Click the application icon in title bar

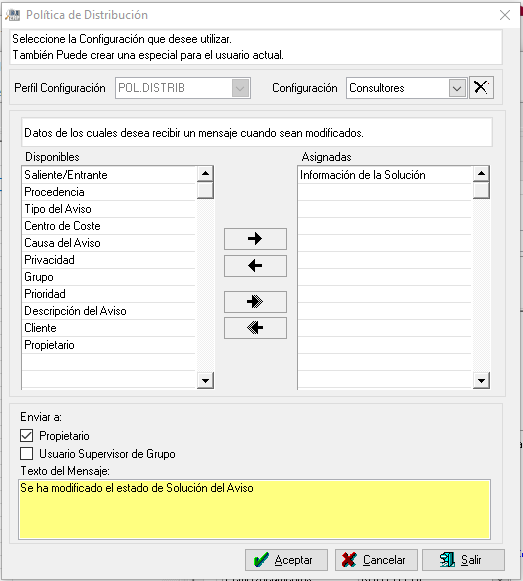point(12,15)
